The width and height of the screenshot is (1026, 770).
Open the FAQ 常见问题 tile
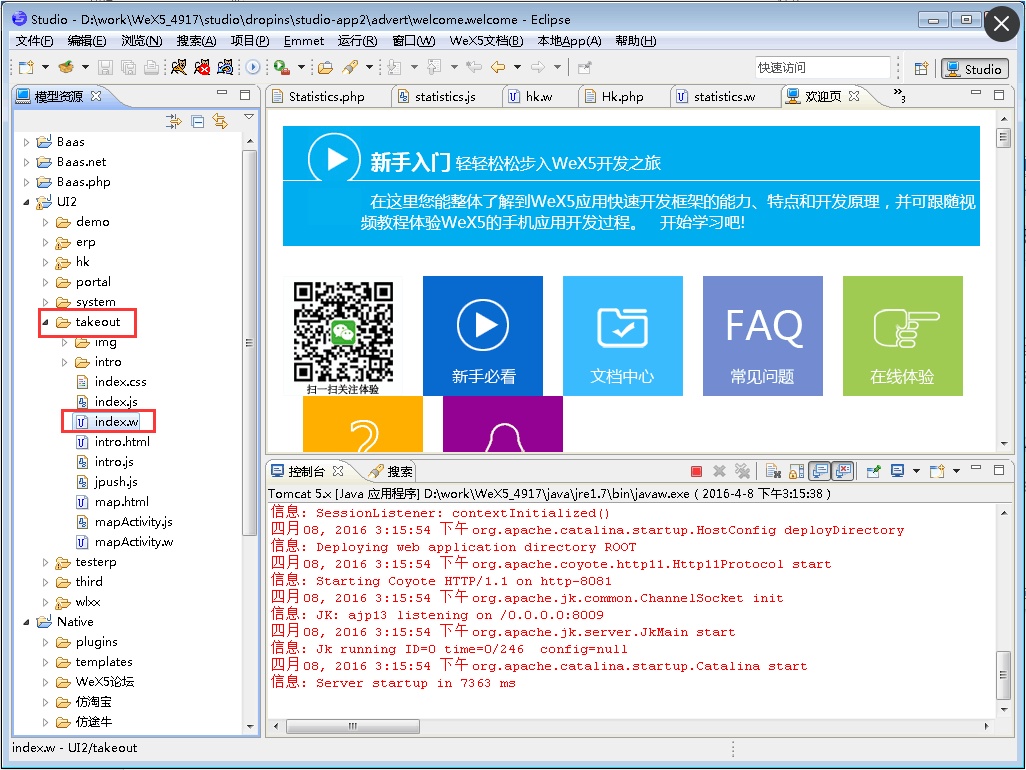coord(763,335)
